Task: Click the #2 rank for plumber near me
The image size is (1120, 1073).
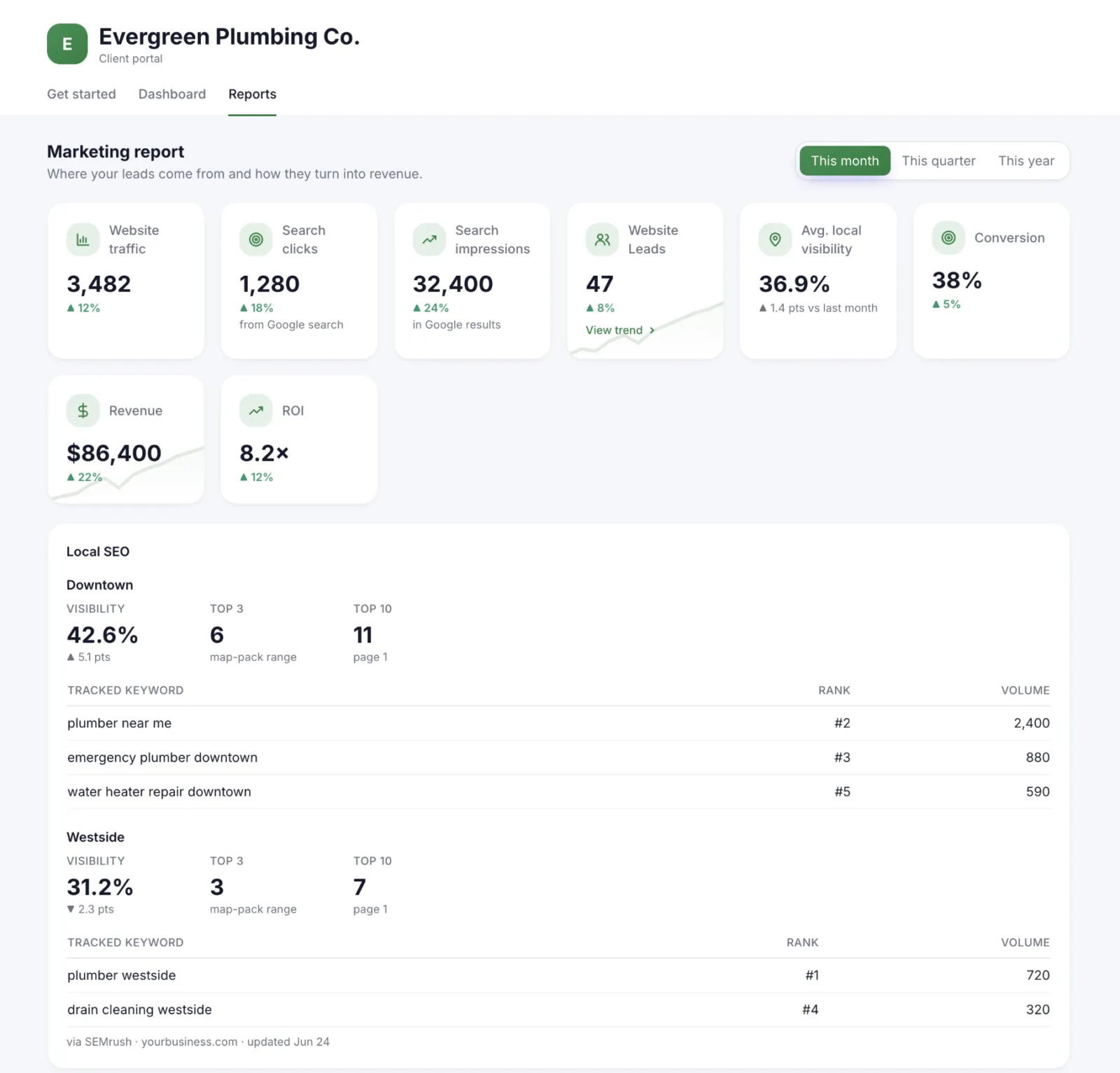Action: pos(842,723)
